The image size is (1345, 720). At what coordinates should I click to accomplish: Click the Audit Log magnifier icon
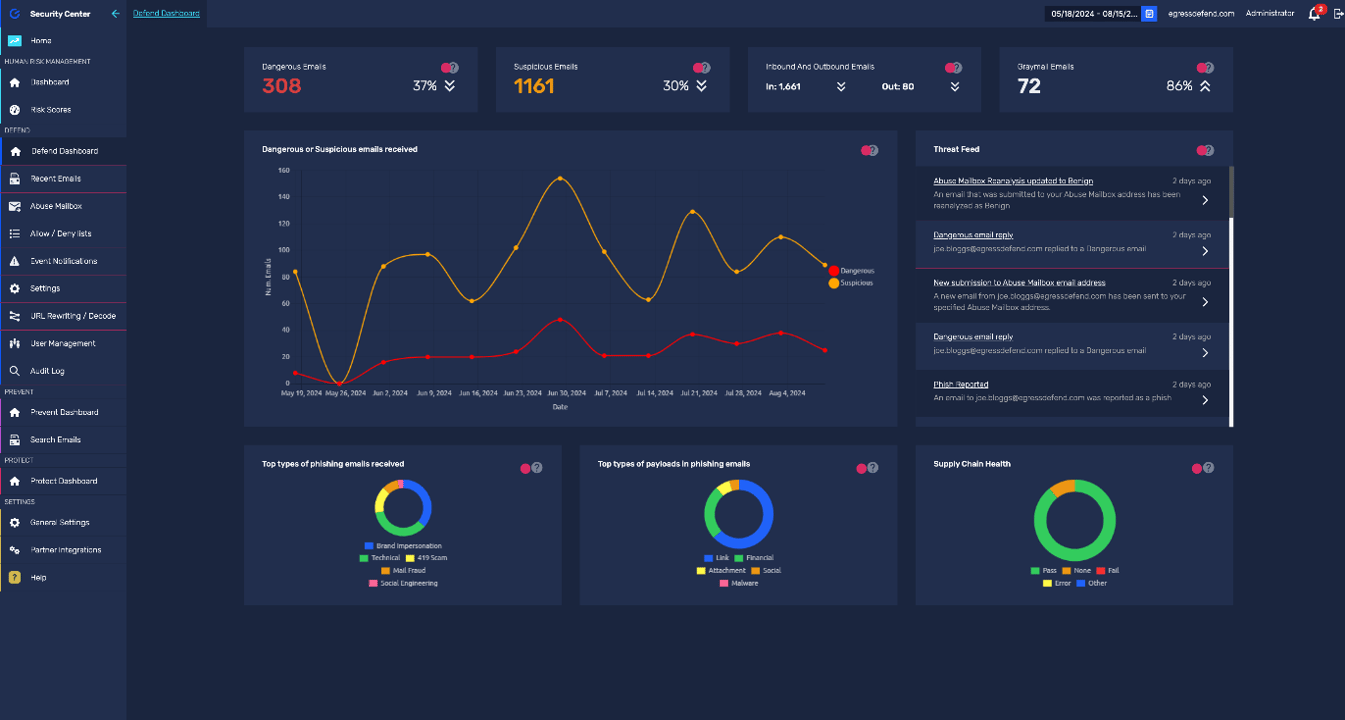(x=15, y=371)
